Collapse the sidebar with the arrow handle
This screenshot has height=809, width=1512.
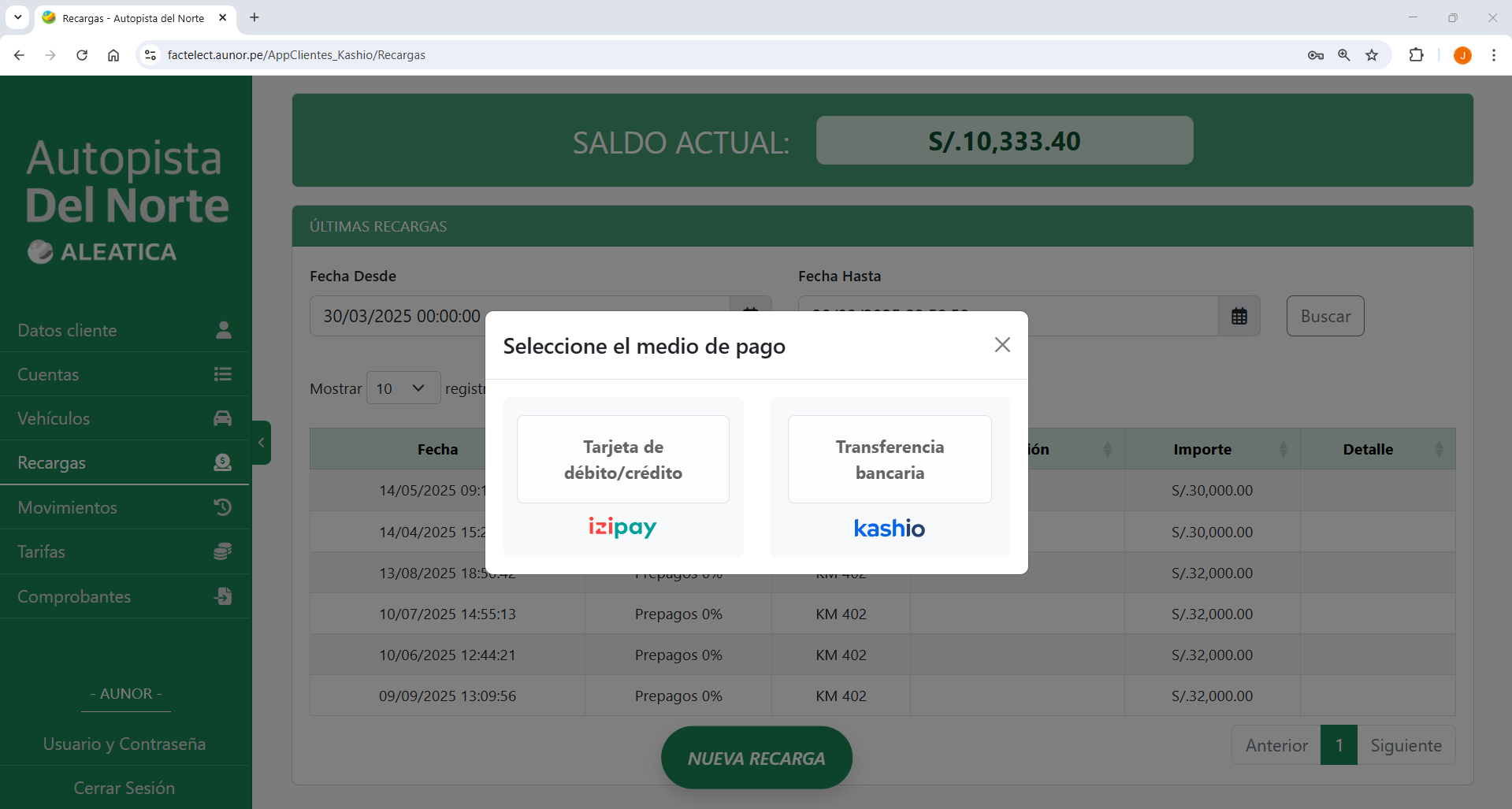tap(262, 443)
